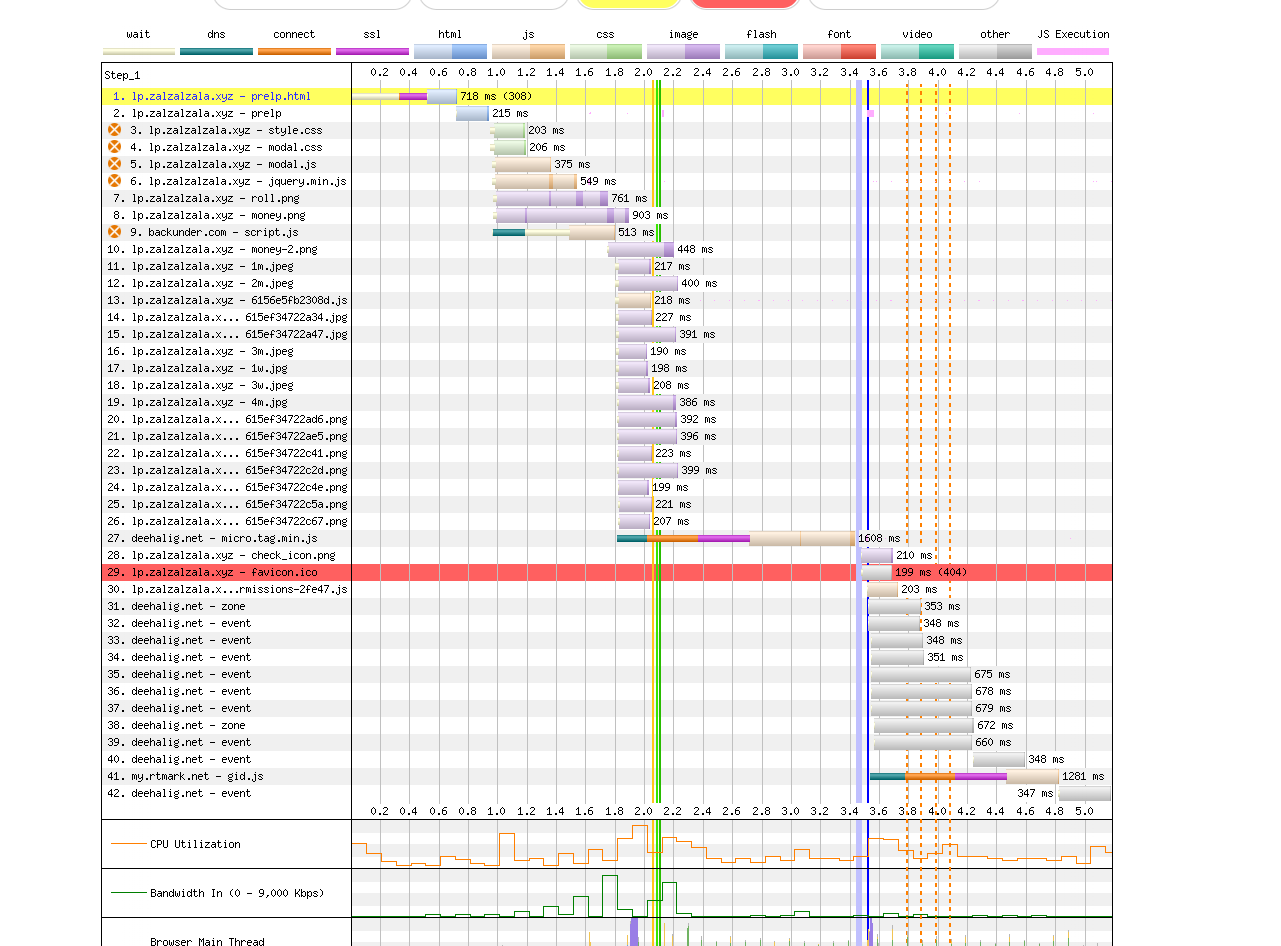Click the css color swatch in legend
Viewport: 1281px width, 946px height.
pos(606,51)
